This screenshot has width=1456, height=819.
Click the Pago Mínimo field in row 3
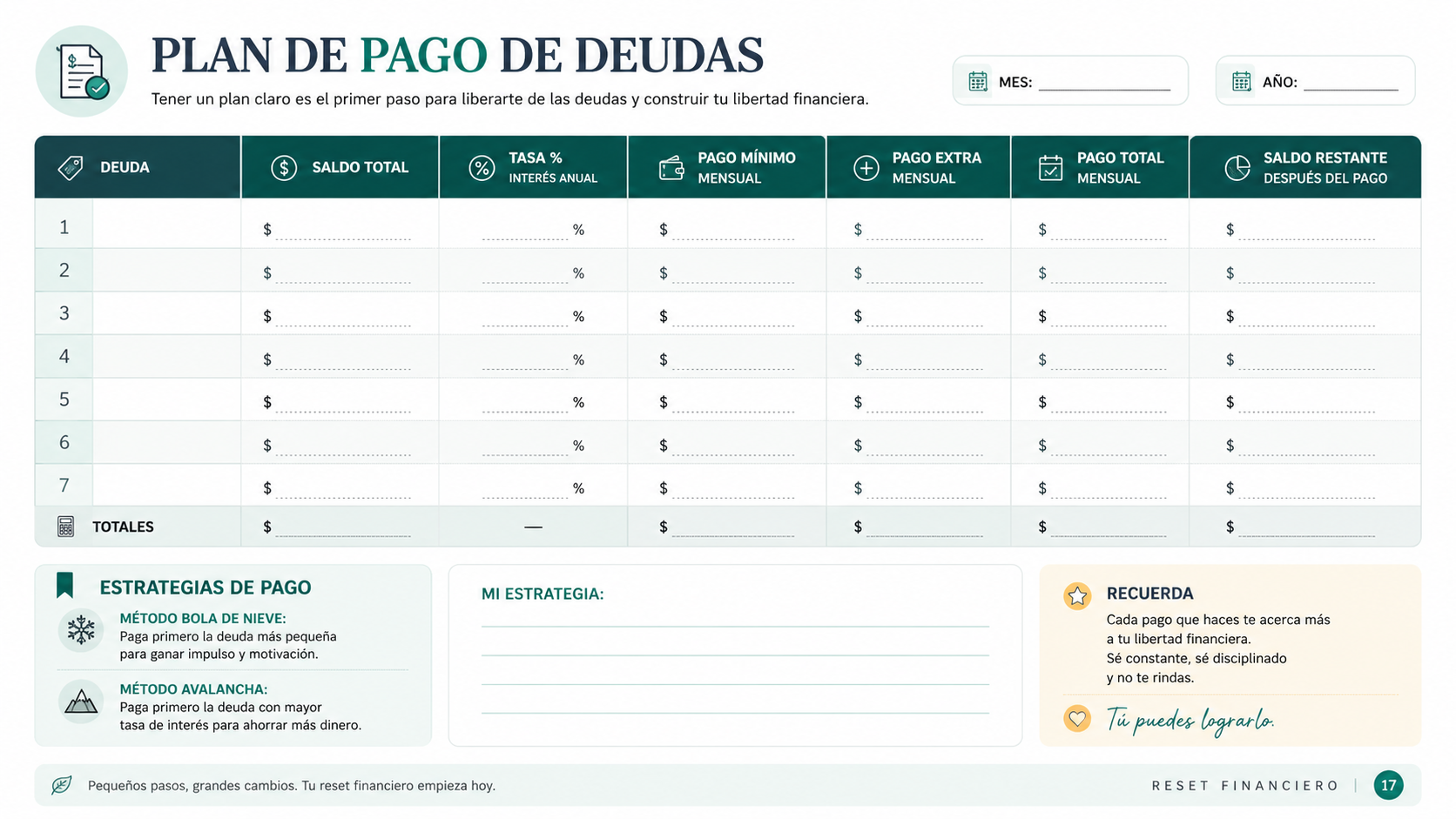point(727,317)
